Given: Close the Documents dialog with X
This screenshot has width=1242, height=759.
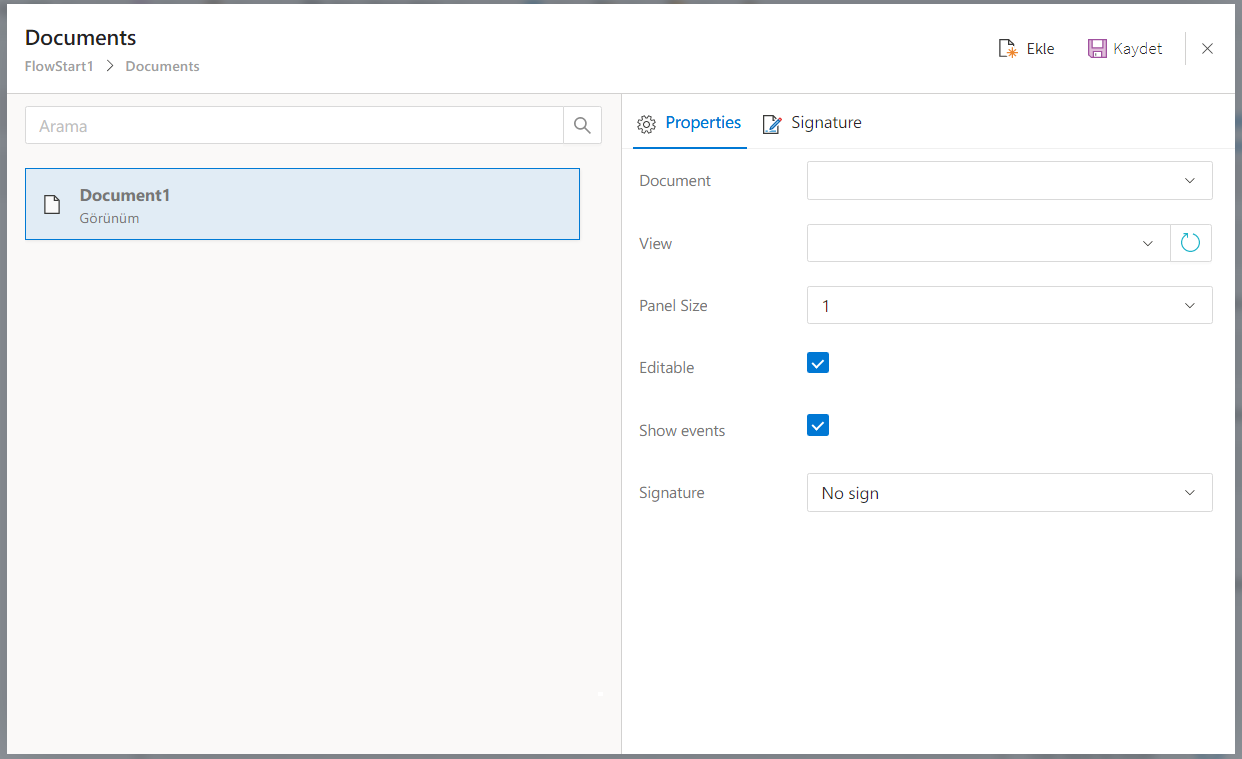Looking at the screenshot, I should pyautogui.click(x=1207, y=49).
